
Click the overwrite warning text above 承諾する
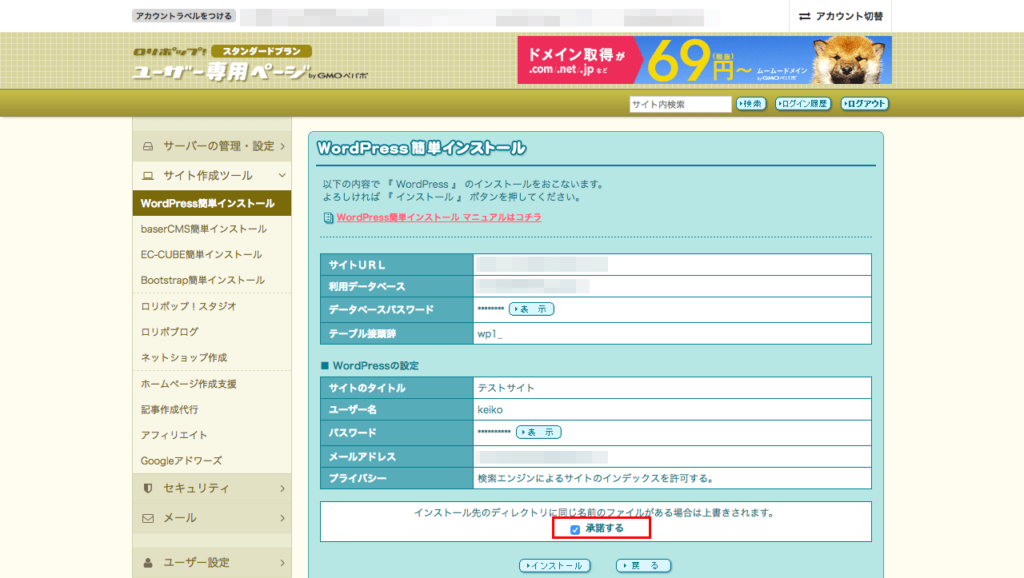pos(594,513)
